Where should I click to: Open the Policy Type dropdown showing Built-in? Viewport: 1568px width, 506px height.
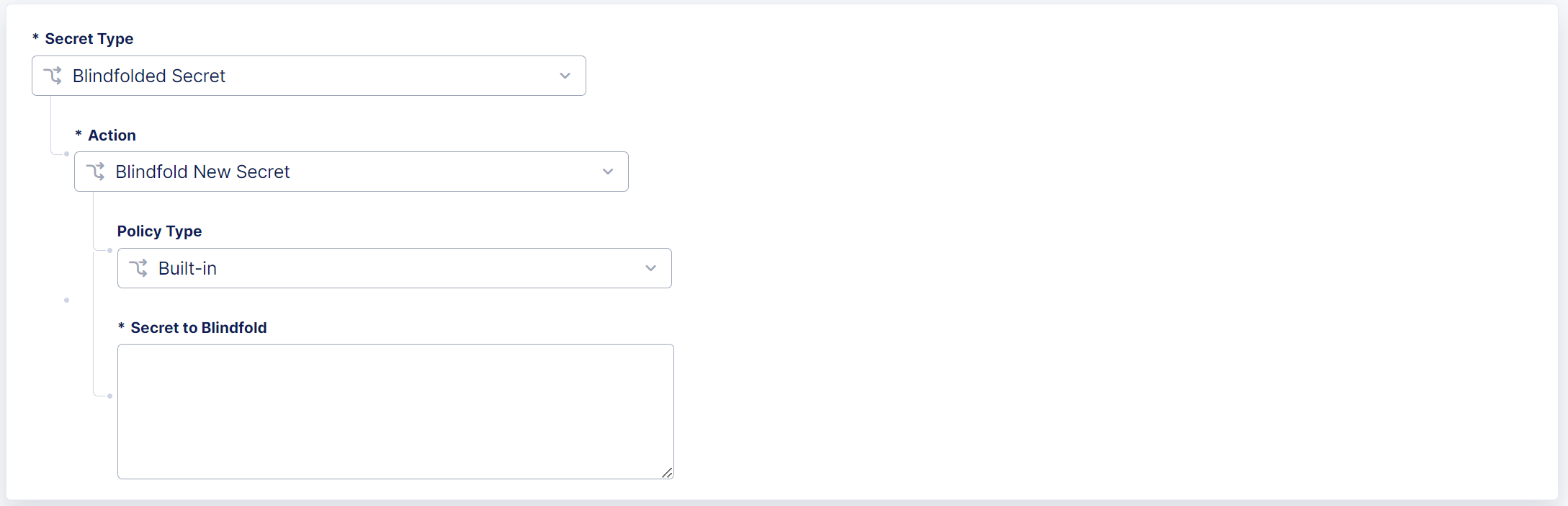(394, 267)
